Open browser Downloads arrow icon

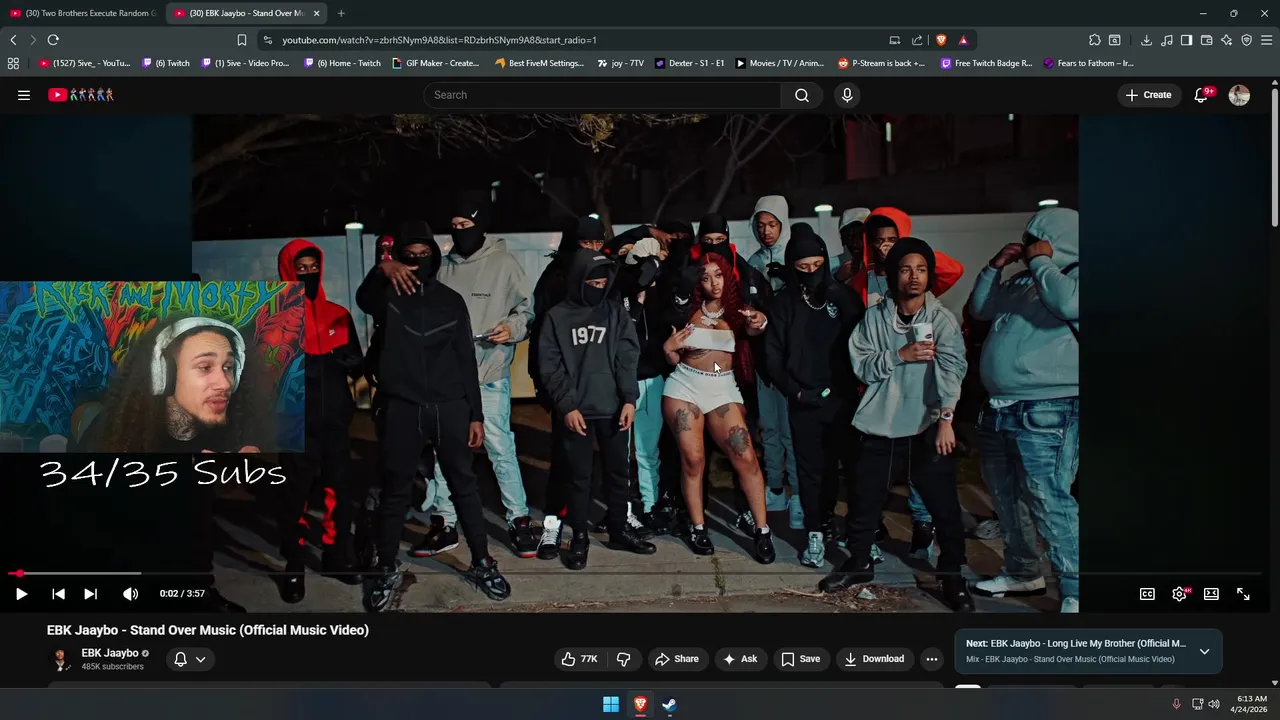click(x=1146, y=40)
